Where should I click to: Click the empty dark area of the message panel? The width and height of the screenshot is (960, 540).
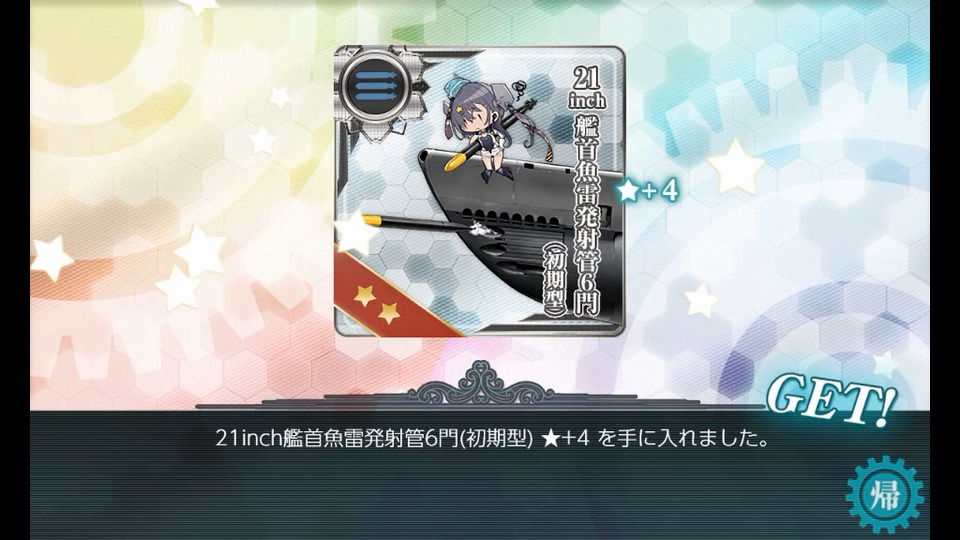(429, 496)
